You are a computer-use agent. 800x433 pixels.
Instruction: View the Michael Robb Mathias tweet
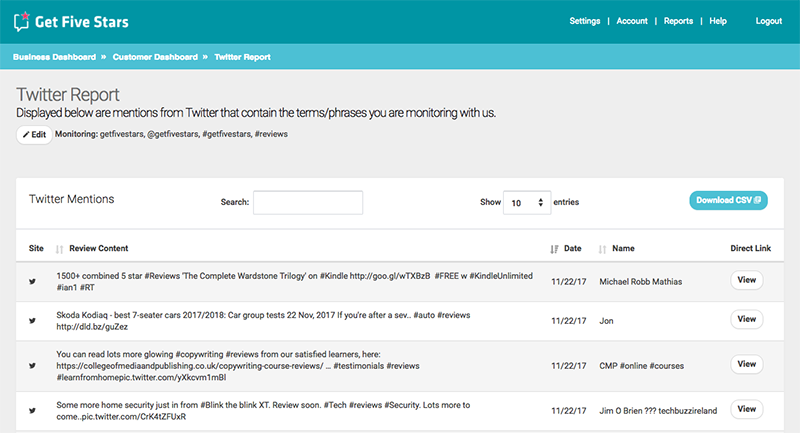(x=746, y=280)
